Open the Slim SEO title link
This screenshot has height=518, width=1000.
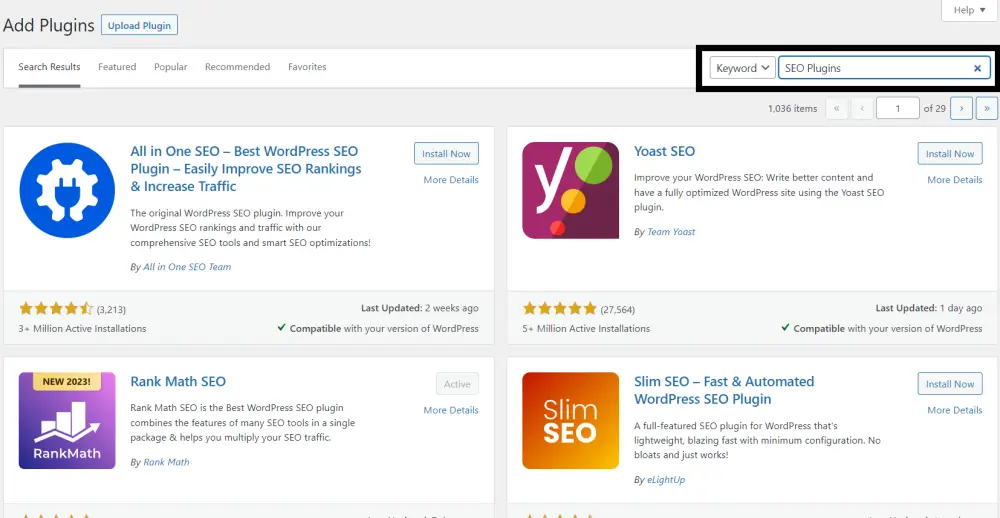click(x=724, y=390)
